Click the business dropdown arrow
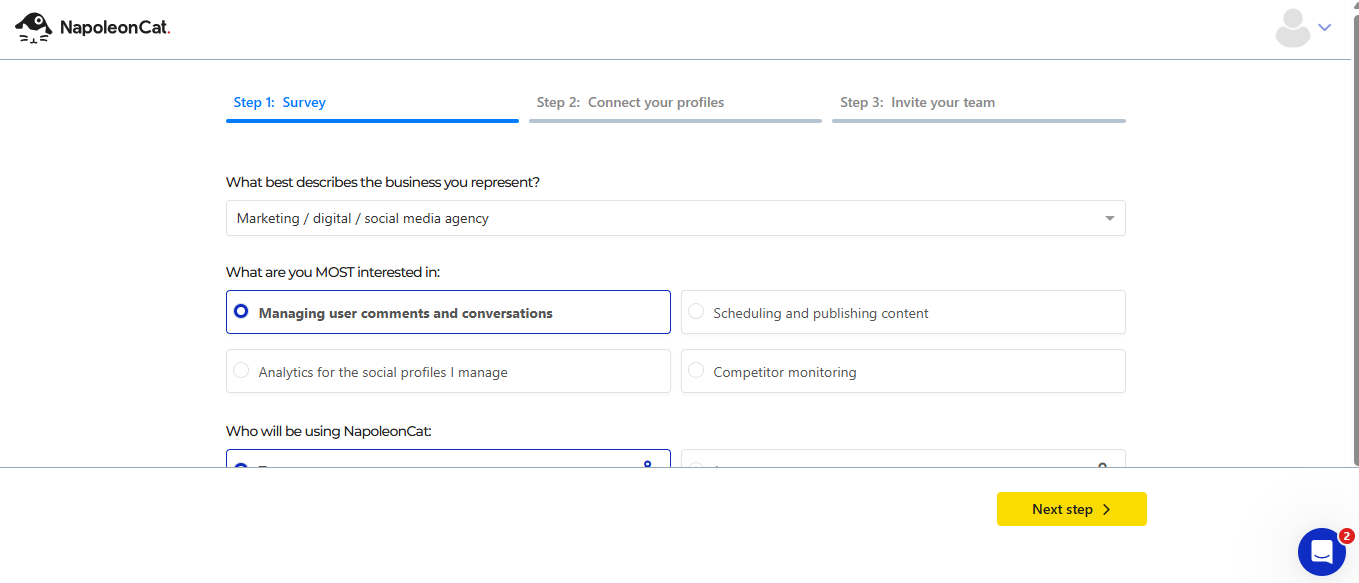The image size is (1359, 583). point(1109,218)
